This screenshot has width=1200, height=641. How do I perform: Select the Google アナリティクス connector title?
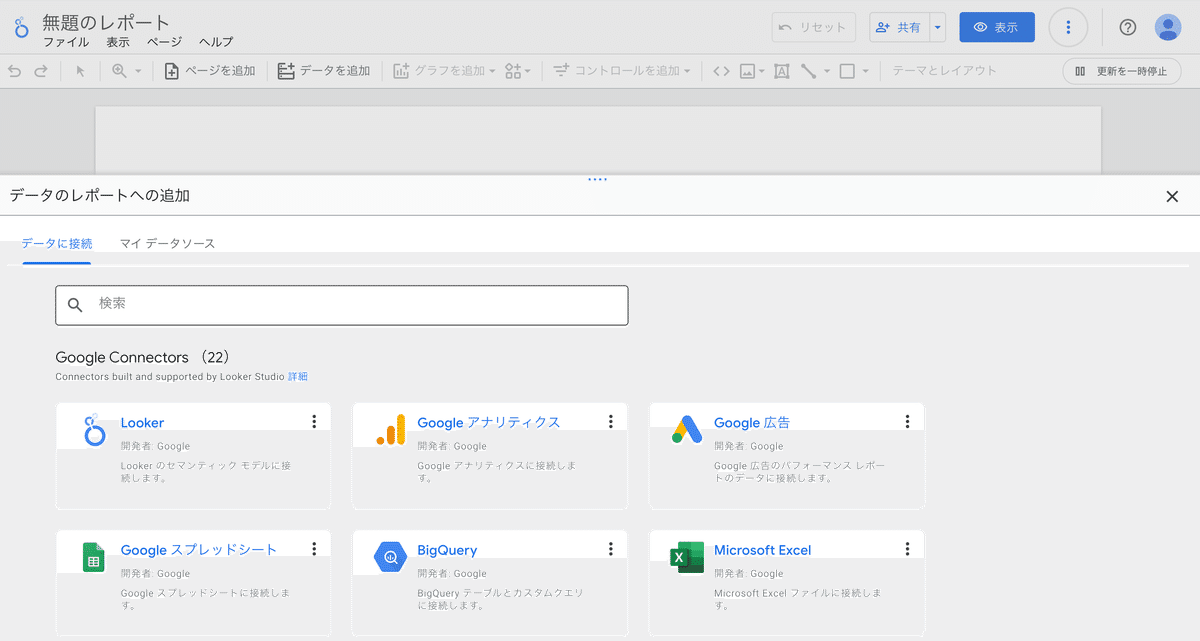pos(489,422)
